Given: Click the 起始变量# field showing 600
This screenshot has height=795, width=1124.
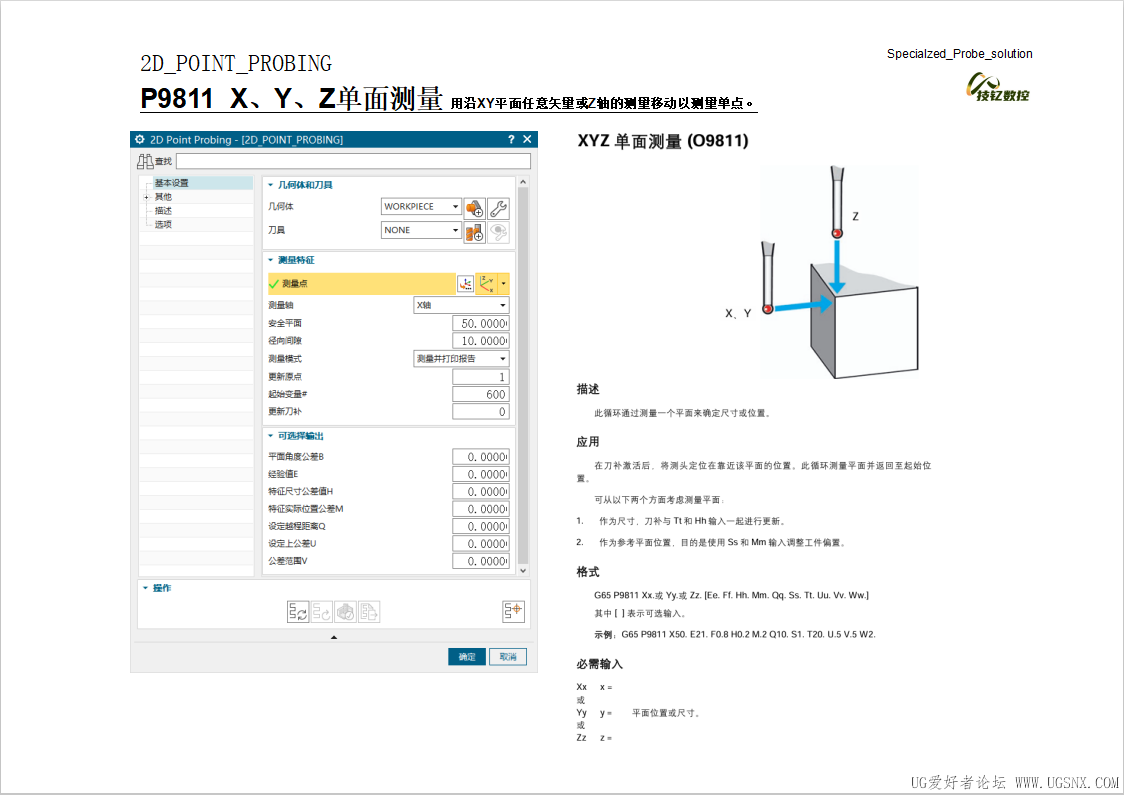Looking at the screenshot, I should tap(481, 394).
